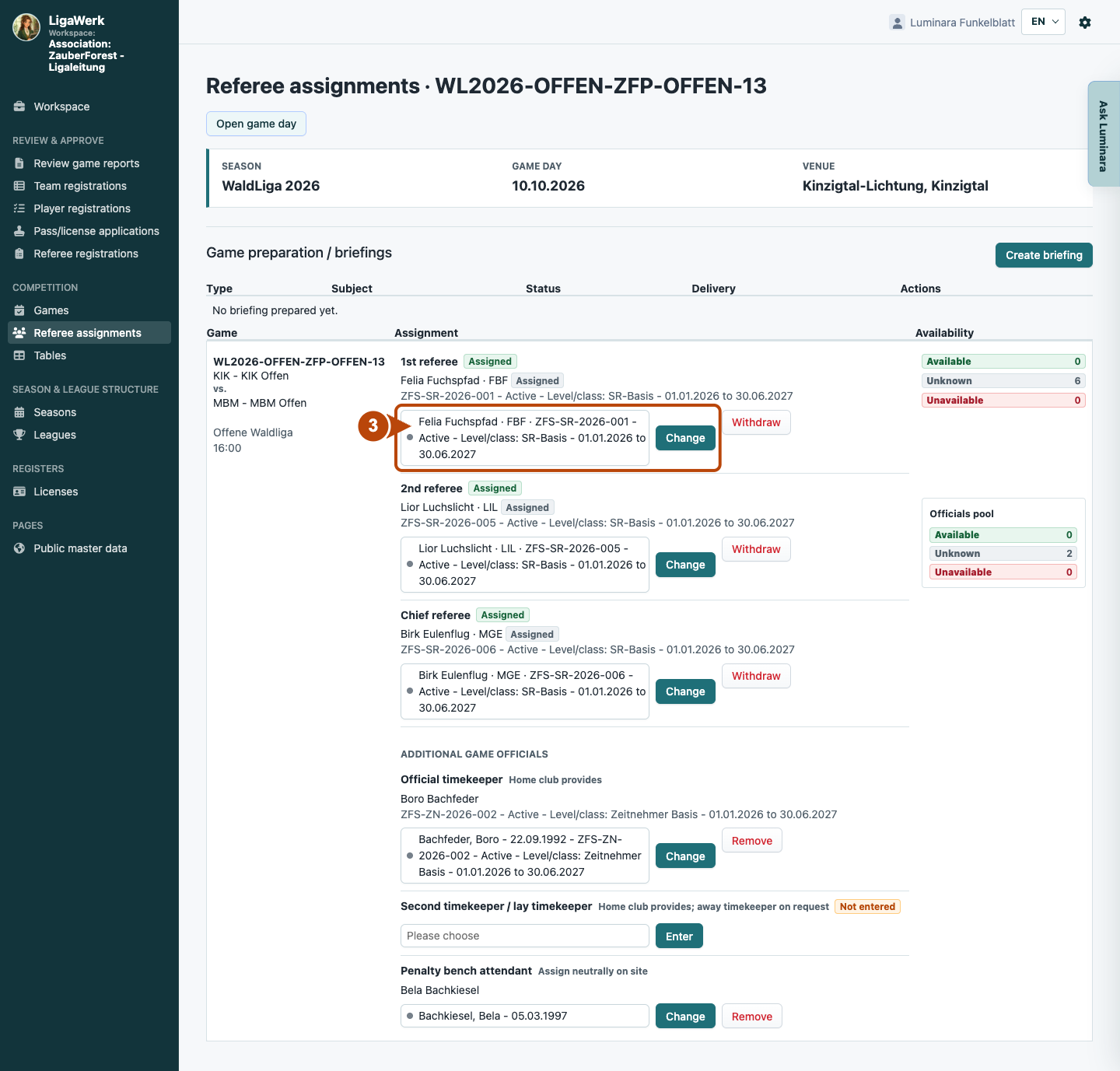This screenshot has height=1071, width=1120.
Task: Change the Penalty bench attendant
Action: click(685, 1017)
